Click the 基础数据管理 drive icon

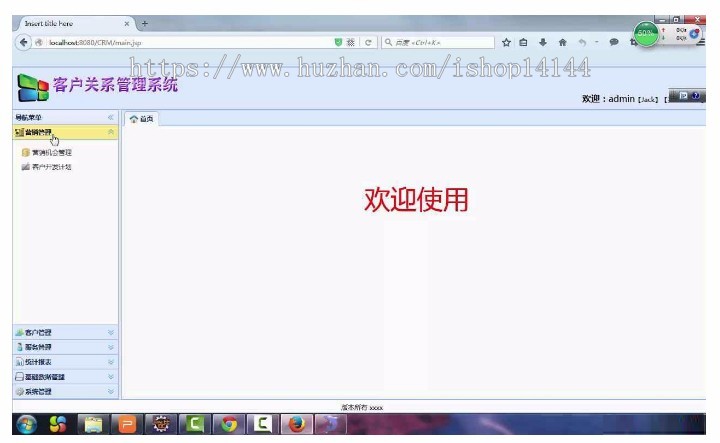click(x=19, y=377)
